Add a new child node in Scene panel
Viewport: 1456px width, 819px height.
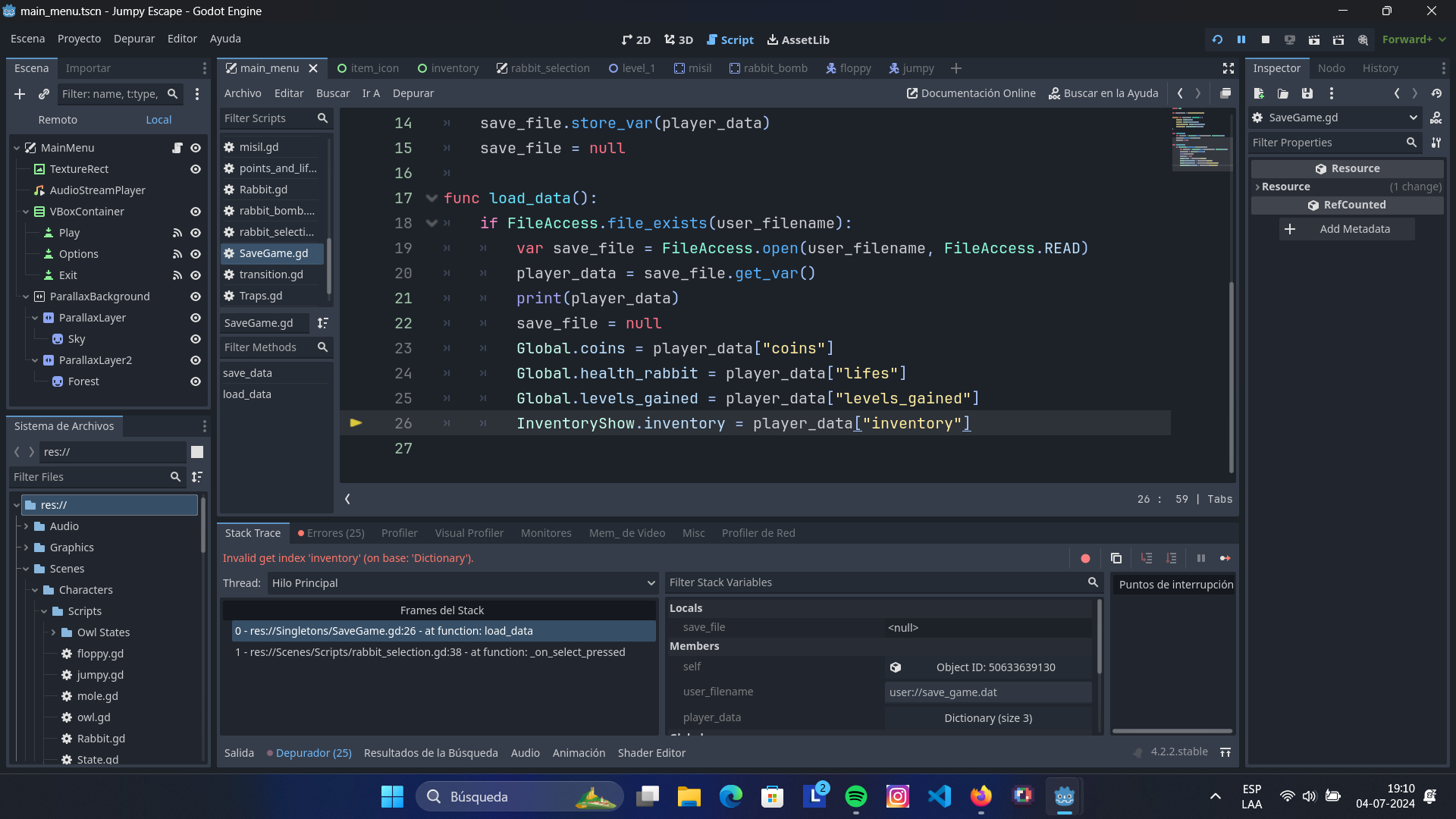[x=20, y=94]
